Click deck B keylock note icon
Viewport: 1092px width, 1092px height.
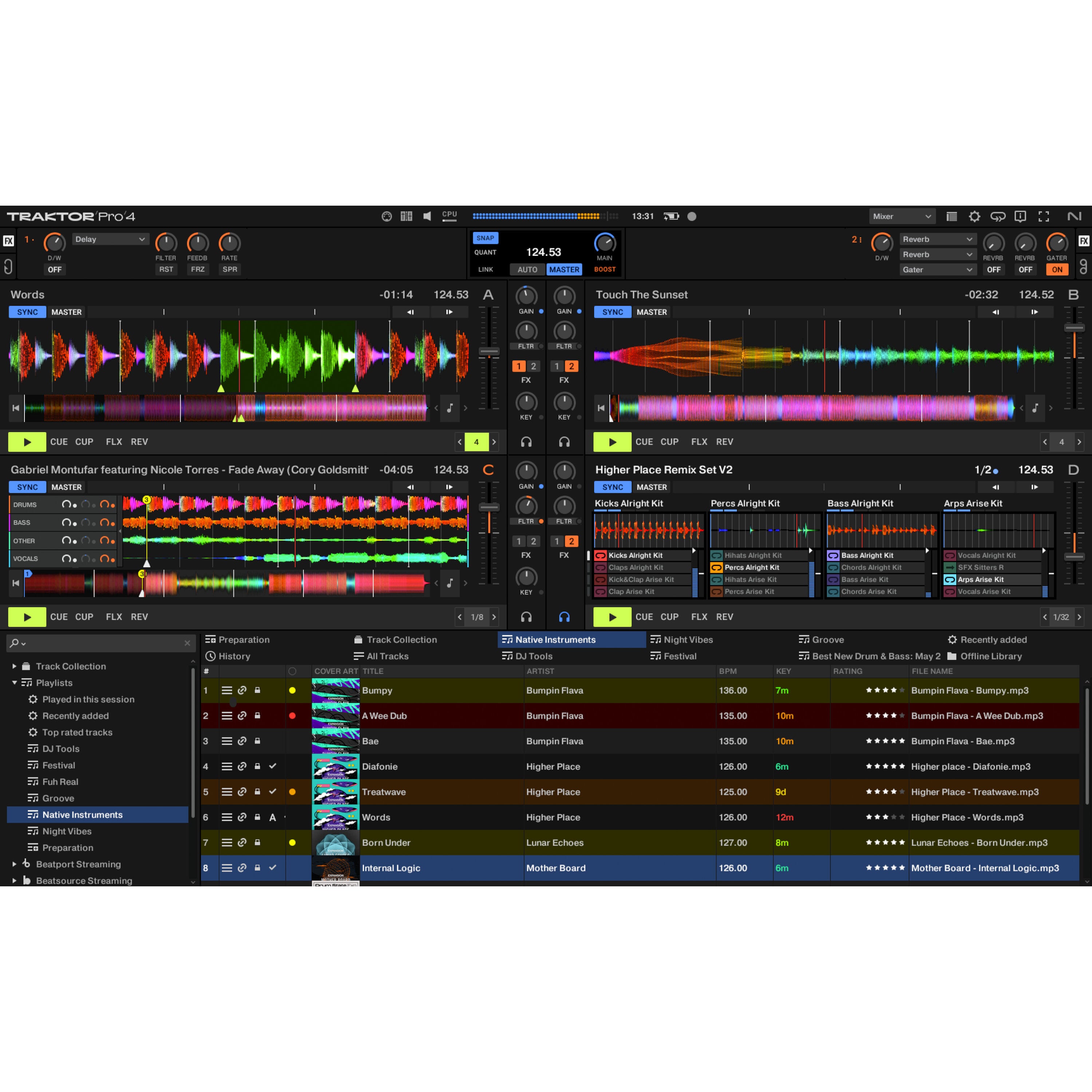point(1035,408)
